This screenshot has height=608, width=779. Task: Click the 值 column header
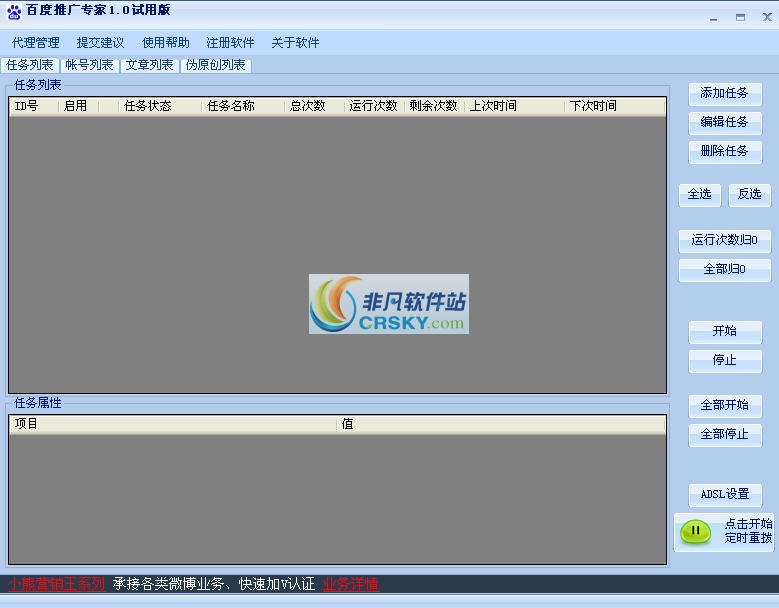[x=501, y=424]
